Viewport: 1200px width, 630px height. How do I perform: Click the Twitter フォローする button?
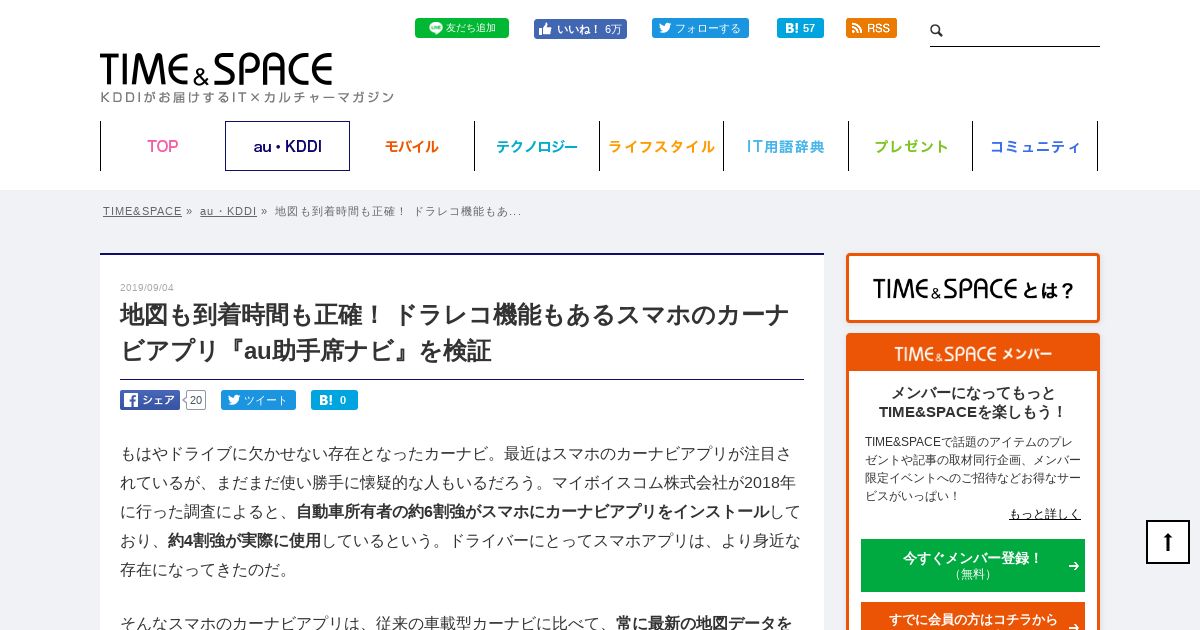(x=700, y=28)
